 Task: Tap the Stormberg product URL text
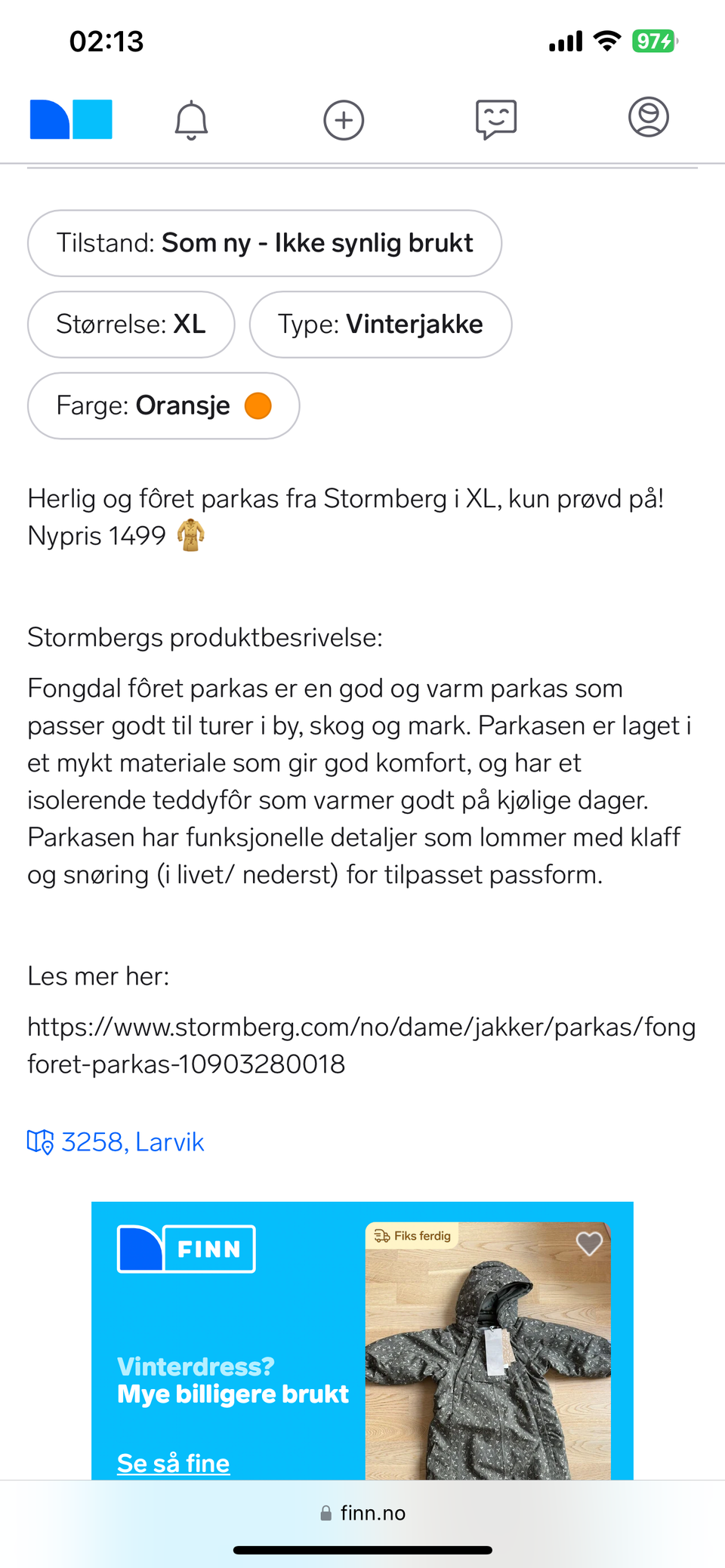[362, 1045]
